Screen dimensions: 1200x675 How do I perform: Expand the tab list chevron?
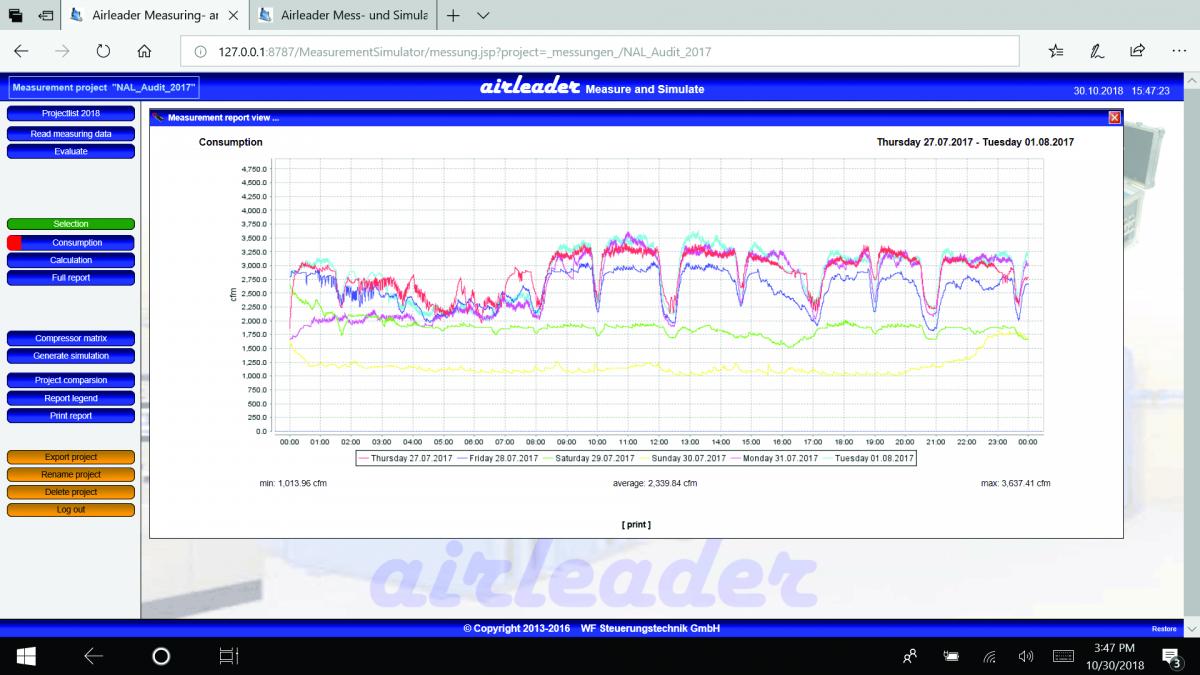point(482,16)
